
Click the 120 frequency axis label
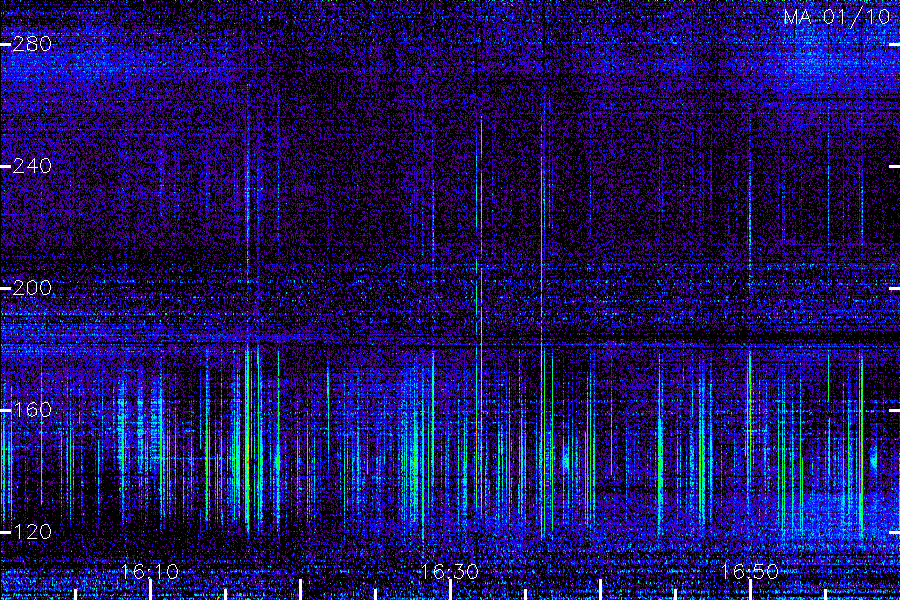(x=32, y=532)
